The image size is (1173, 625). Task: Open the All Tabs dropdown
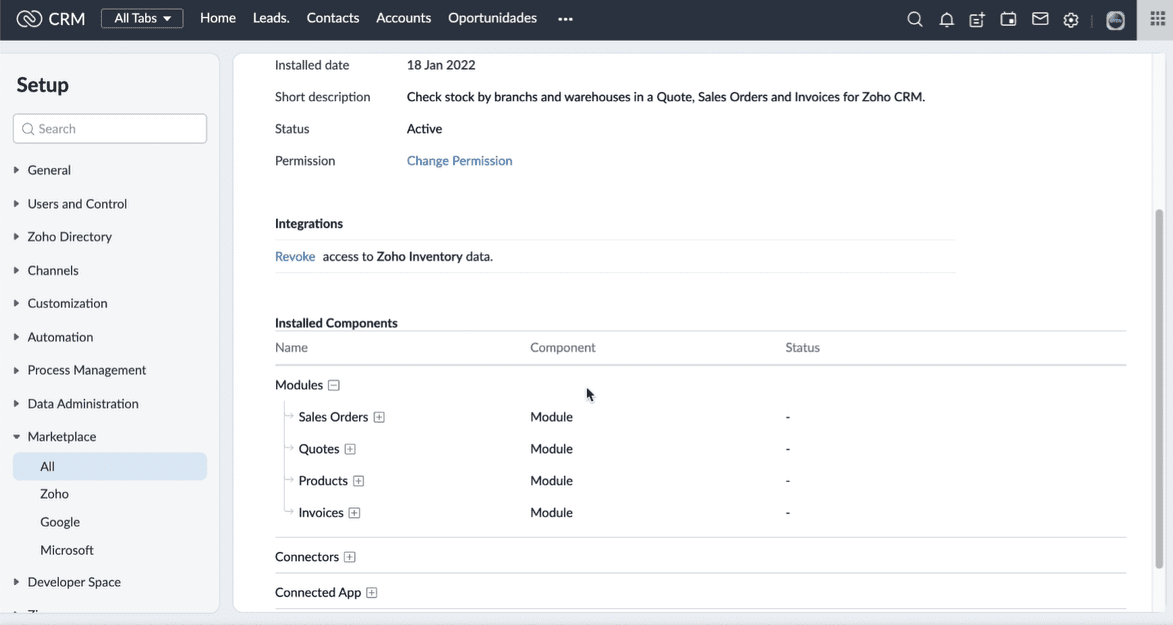(x=142, y=19)
